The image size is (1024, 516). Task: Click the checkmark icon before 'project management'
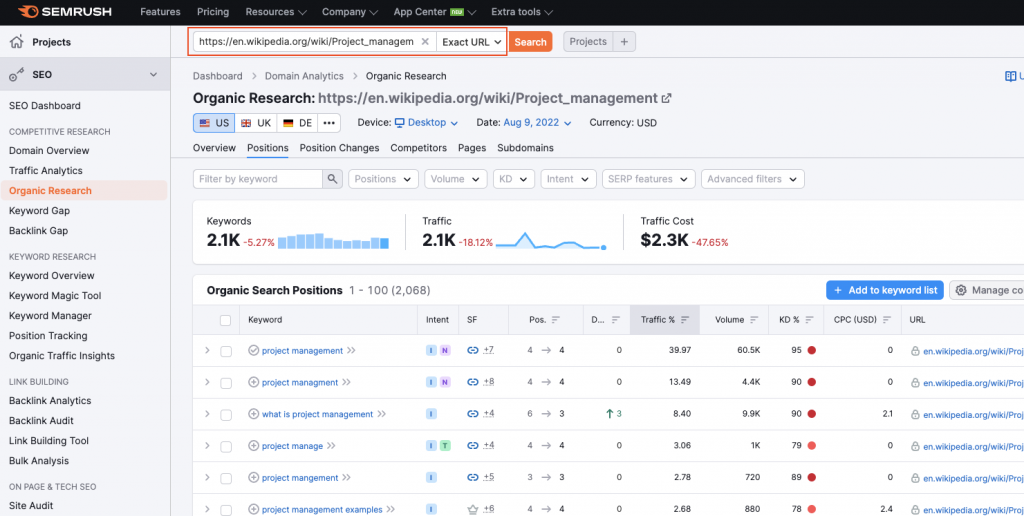[x=254, y=351]
